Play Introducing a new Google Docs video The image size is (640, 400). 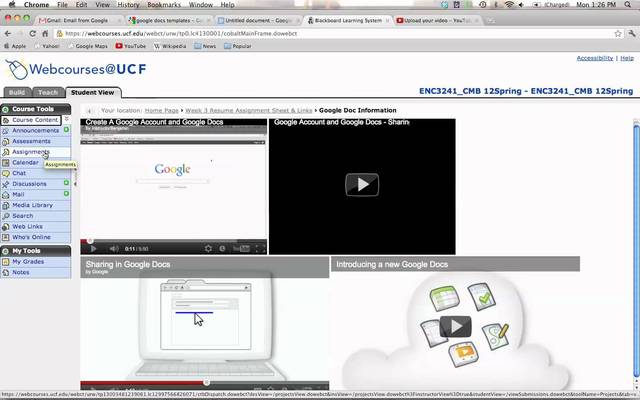coord(456,326)
